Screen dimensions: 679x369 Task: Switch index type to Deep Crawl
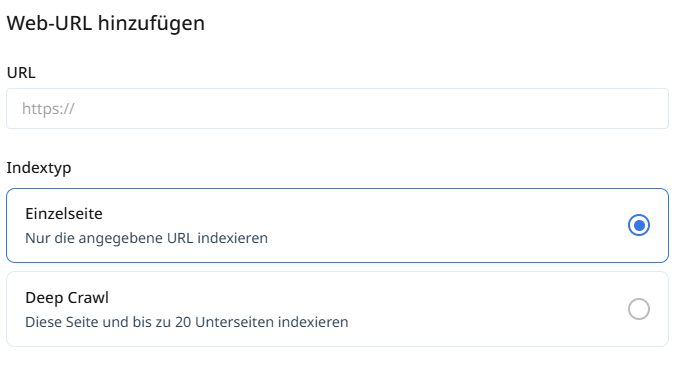(x=639, y=309)
